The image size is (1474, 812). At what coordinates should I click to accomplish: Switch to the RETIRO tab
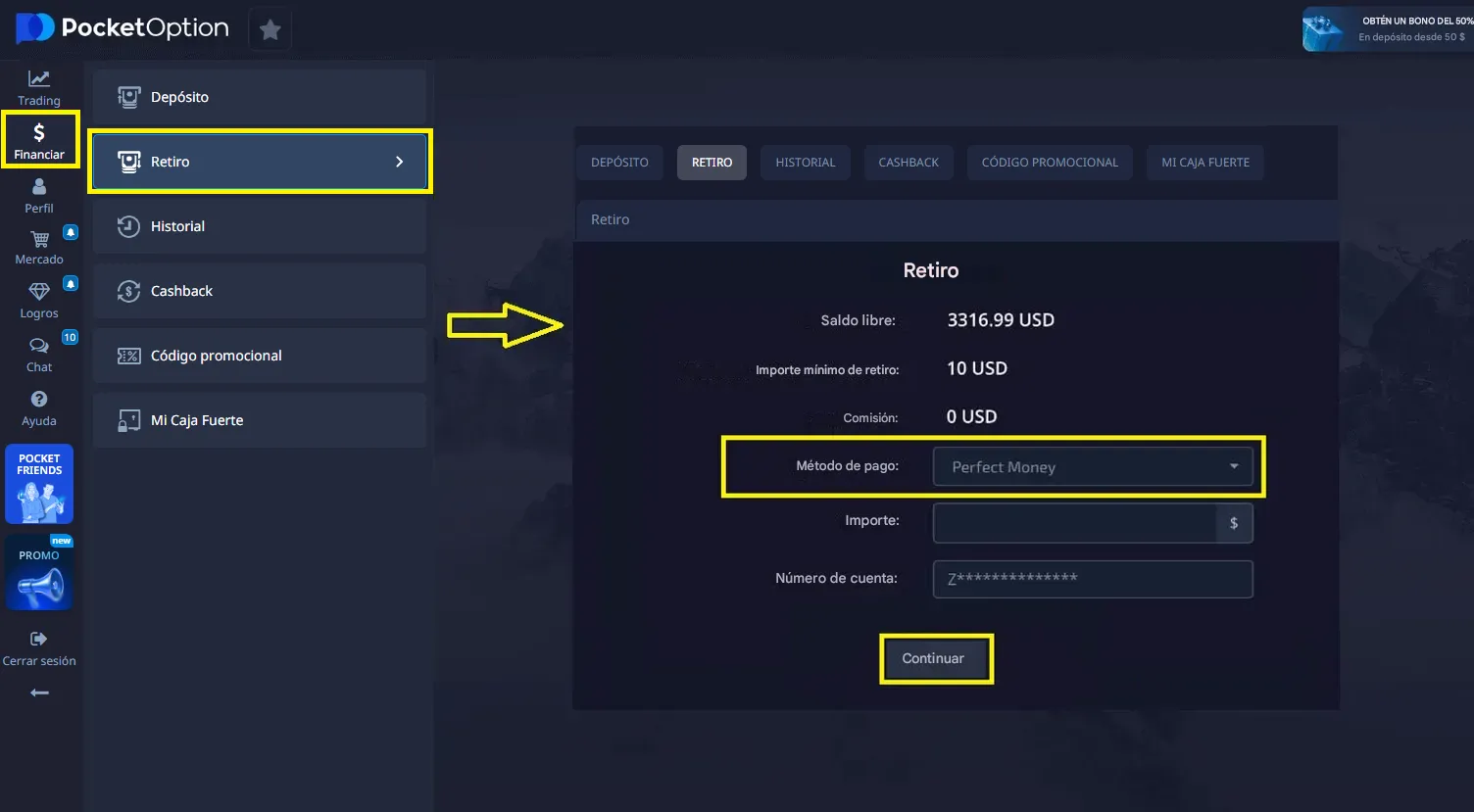(x=712, y=163)
